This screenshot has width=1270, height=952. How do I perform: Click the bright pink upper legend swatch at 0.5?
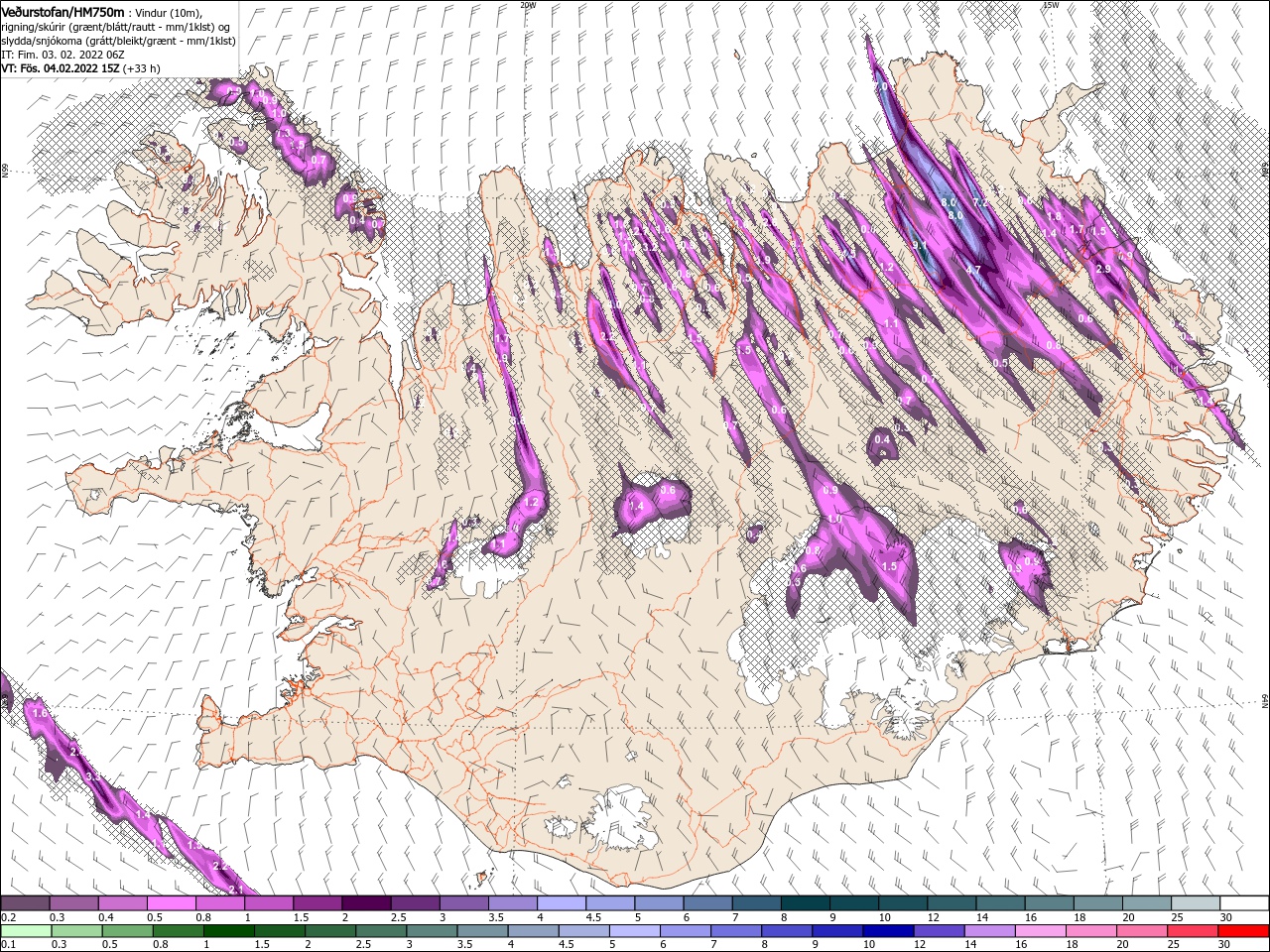(171, 903)
